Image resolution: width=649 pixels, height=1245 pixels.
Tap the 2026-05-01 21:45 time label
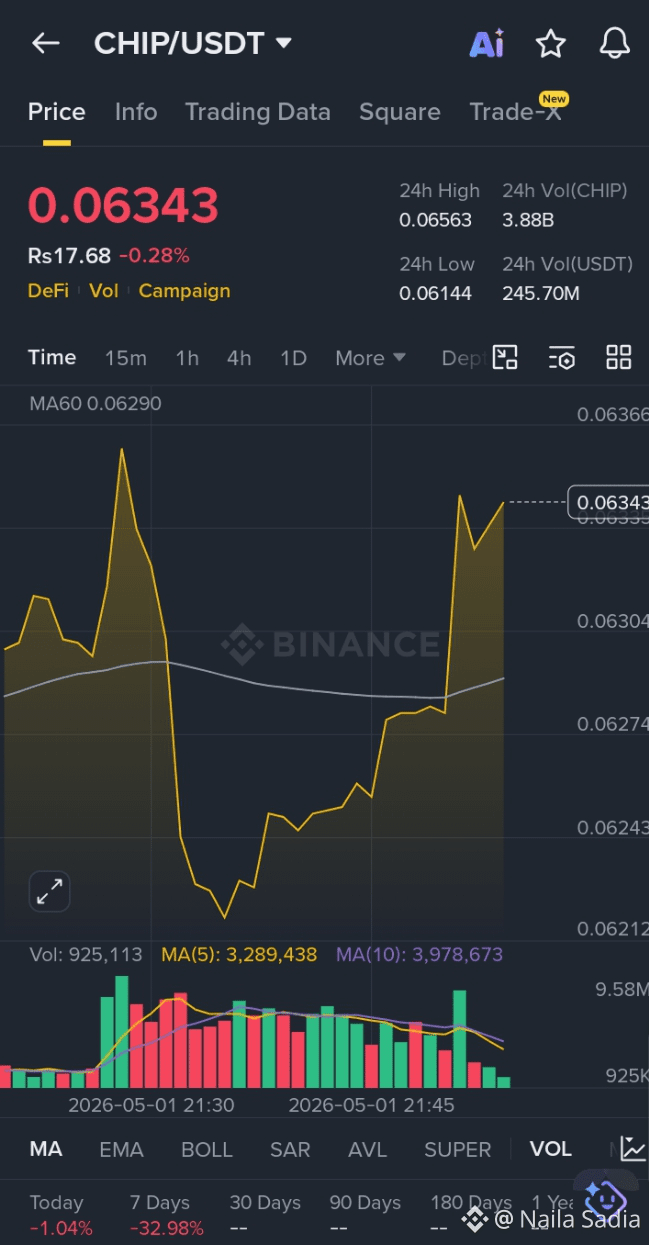coord(371,1105)
